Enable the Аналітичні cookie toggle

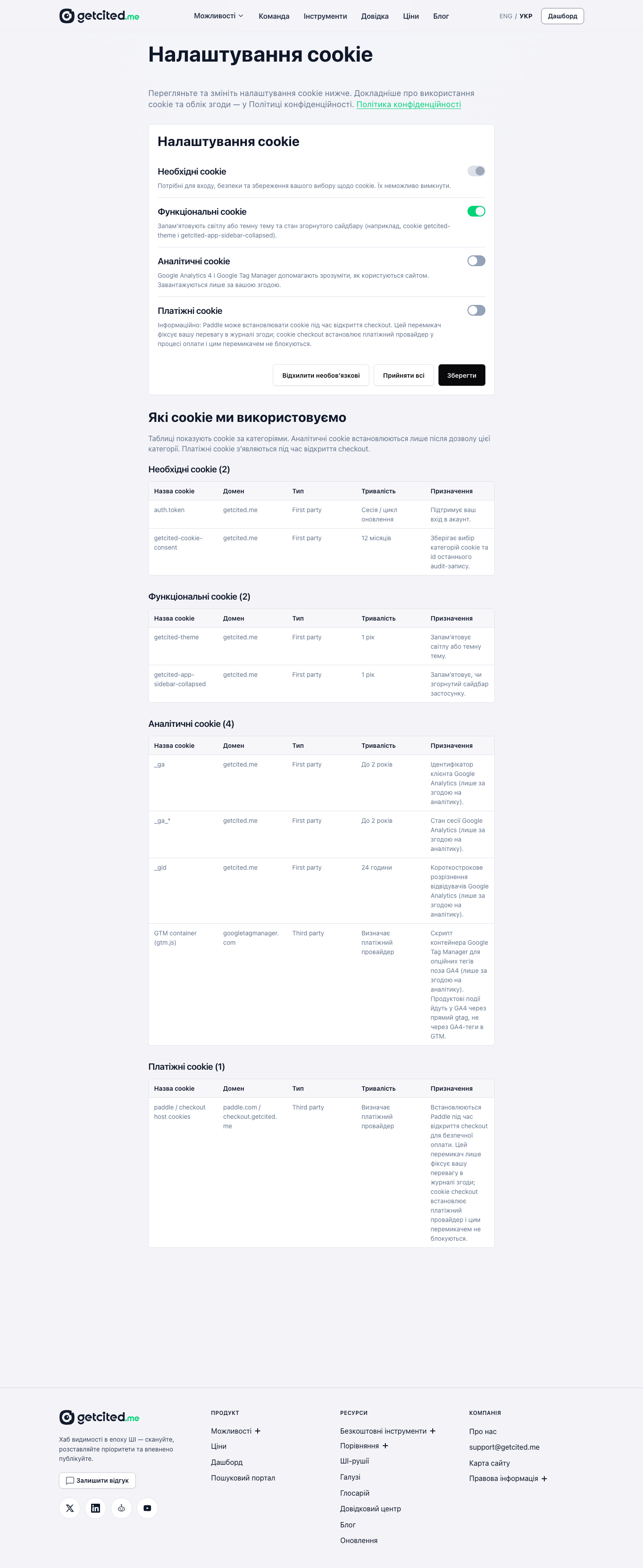[476, 261]
